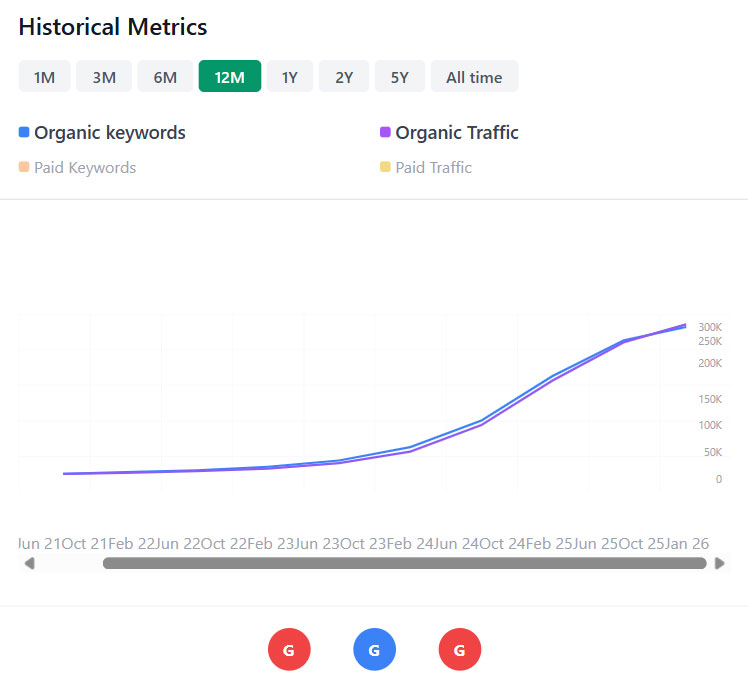
Task: Toggle the Organic Traffic series
Action: point(457,133)
